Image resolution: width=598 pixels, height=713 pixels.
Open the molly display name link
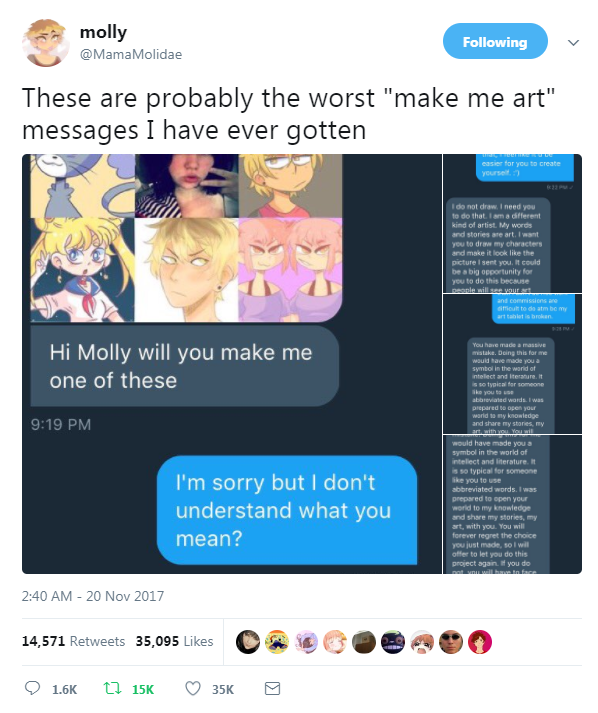point(103,32)
